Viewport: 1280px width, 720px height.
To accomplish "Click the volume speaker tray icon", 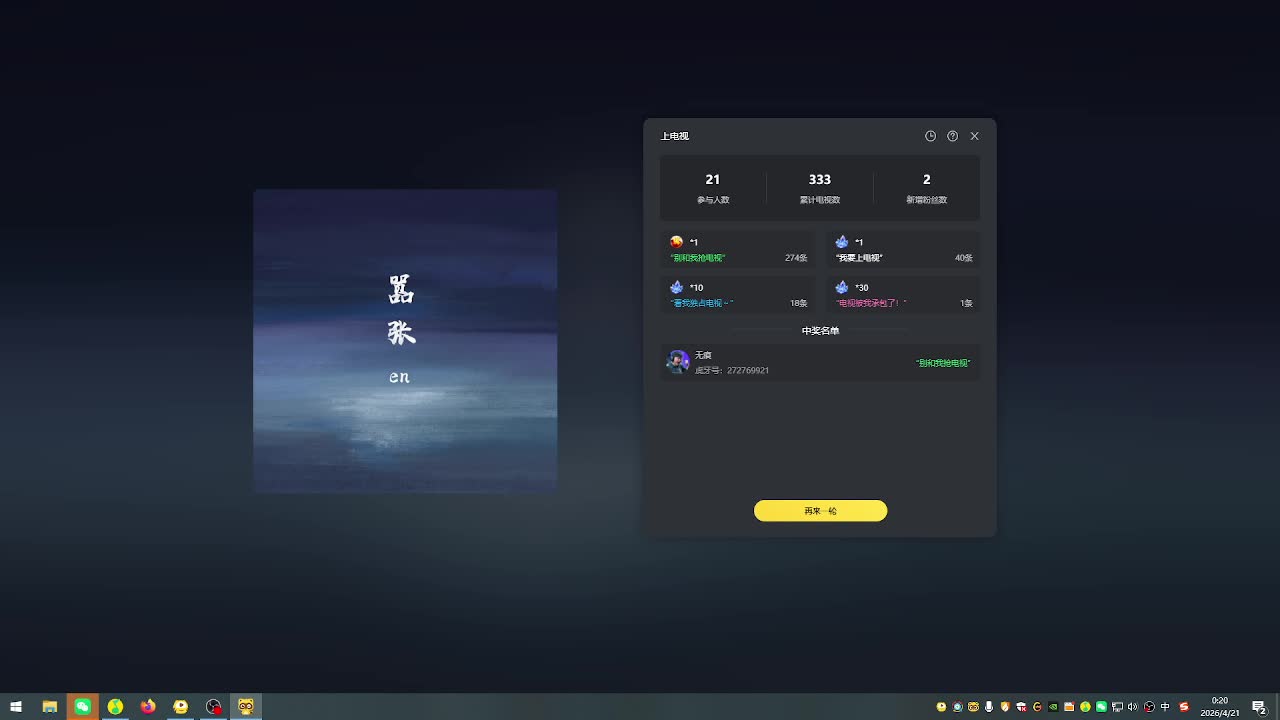I will [1133, 707].
